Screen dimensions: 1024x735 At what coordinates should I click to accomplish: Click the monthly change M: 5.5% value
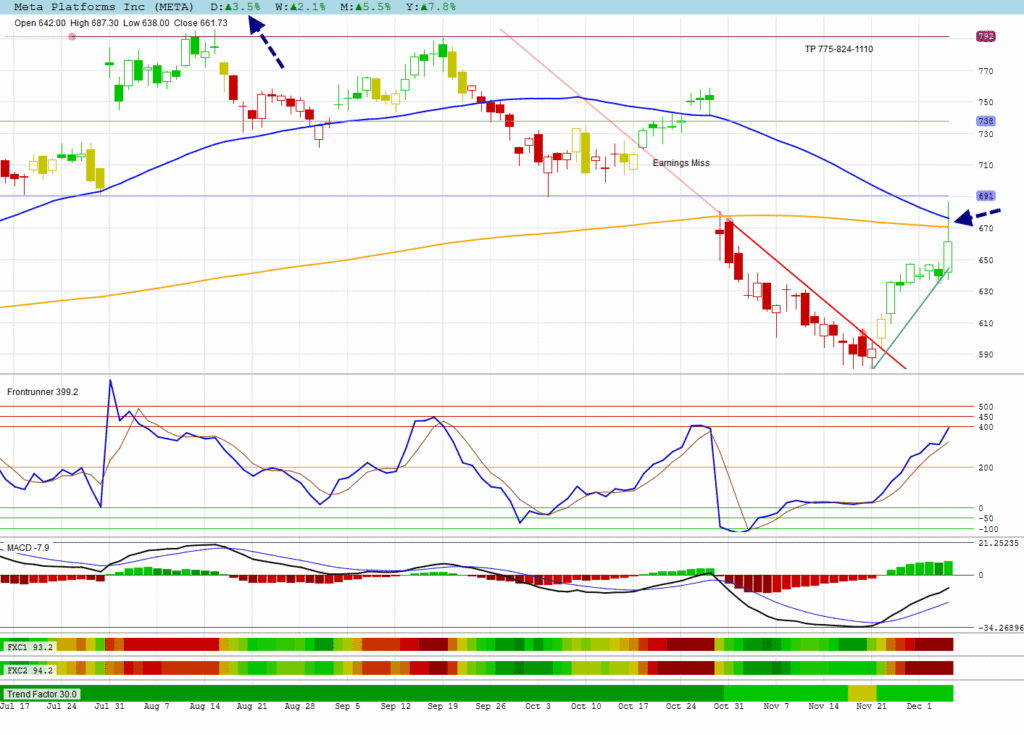[x=368, y=7]
